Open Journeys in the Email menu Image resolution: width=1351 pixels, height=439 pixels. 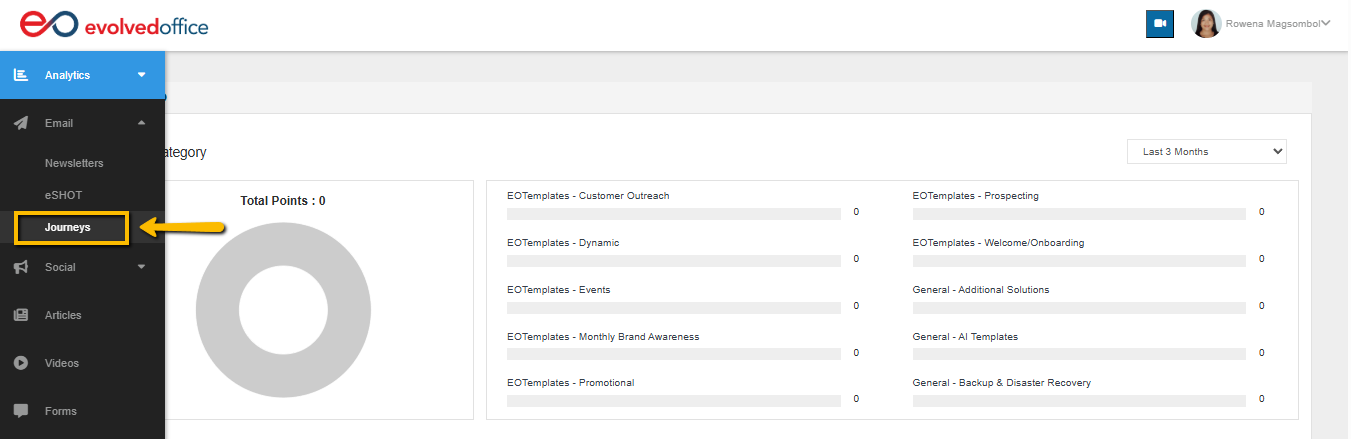pyautogui.click(x=68, y=227)
